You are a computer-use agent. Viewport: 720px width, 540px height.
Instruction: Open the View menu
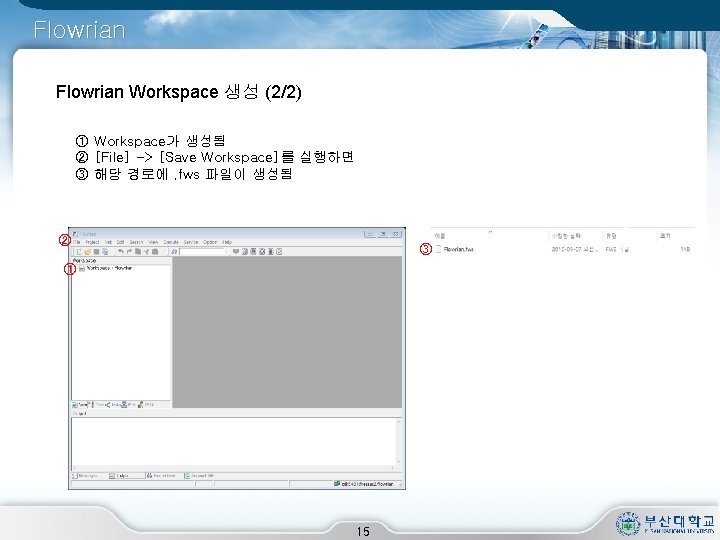153,242
